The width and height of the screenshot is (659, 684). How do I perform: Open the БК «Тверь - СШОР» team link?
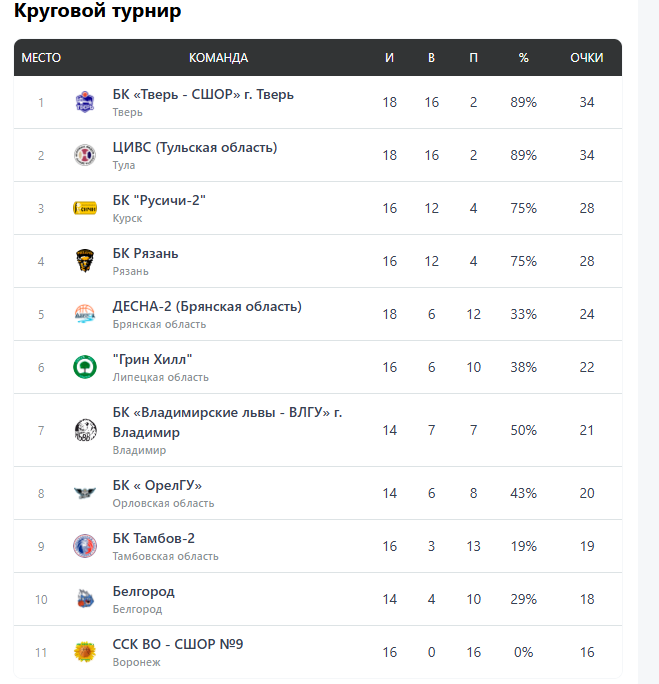(203, 95)
